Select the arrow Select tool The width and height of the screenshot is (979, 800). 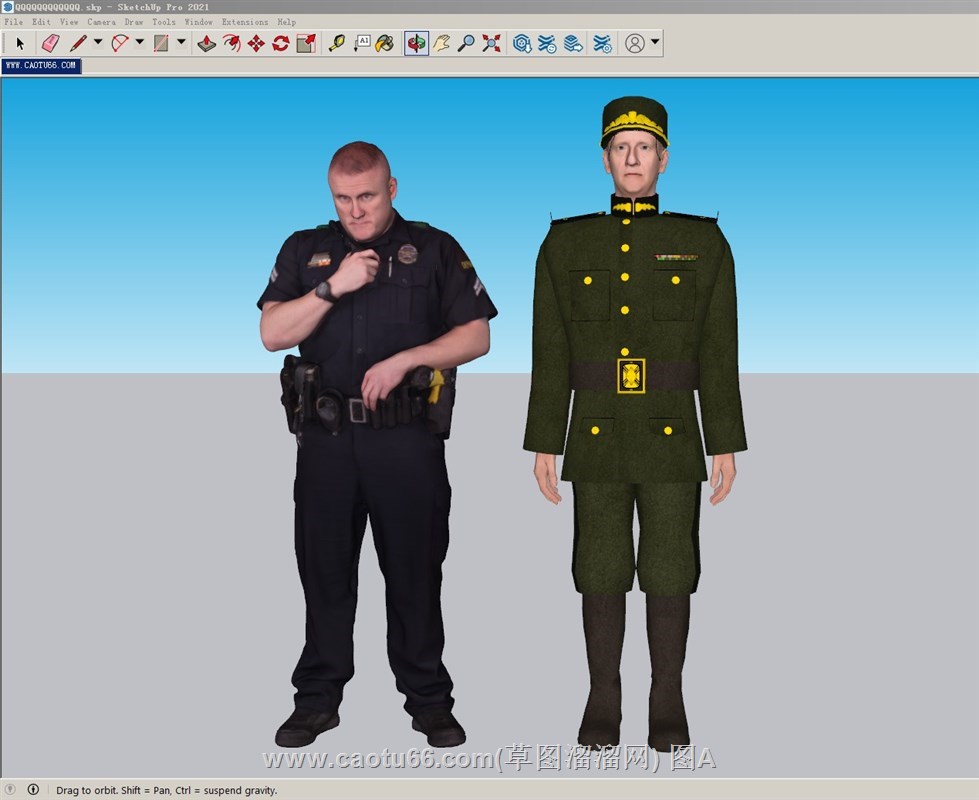tap(20, 43)
